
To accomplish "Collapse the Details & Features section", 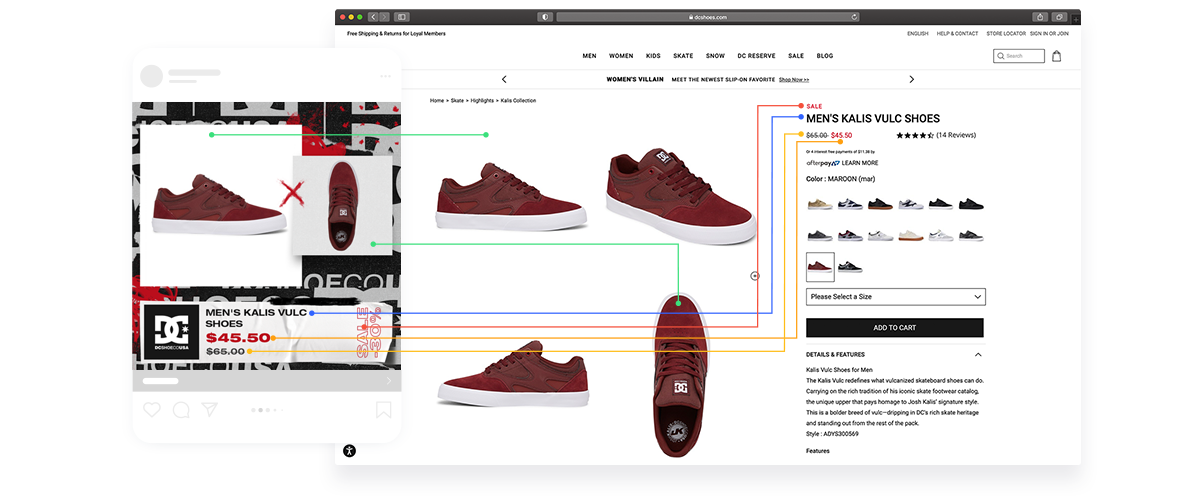I will [x=978, y=354].
